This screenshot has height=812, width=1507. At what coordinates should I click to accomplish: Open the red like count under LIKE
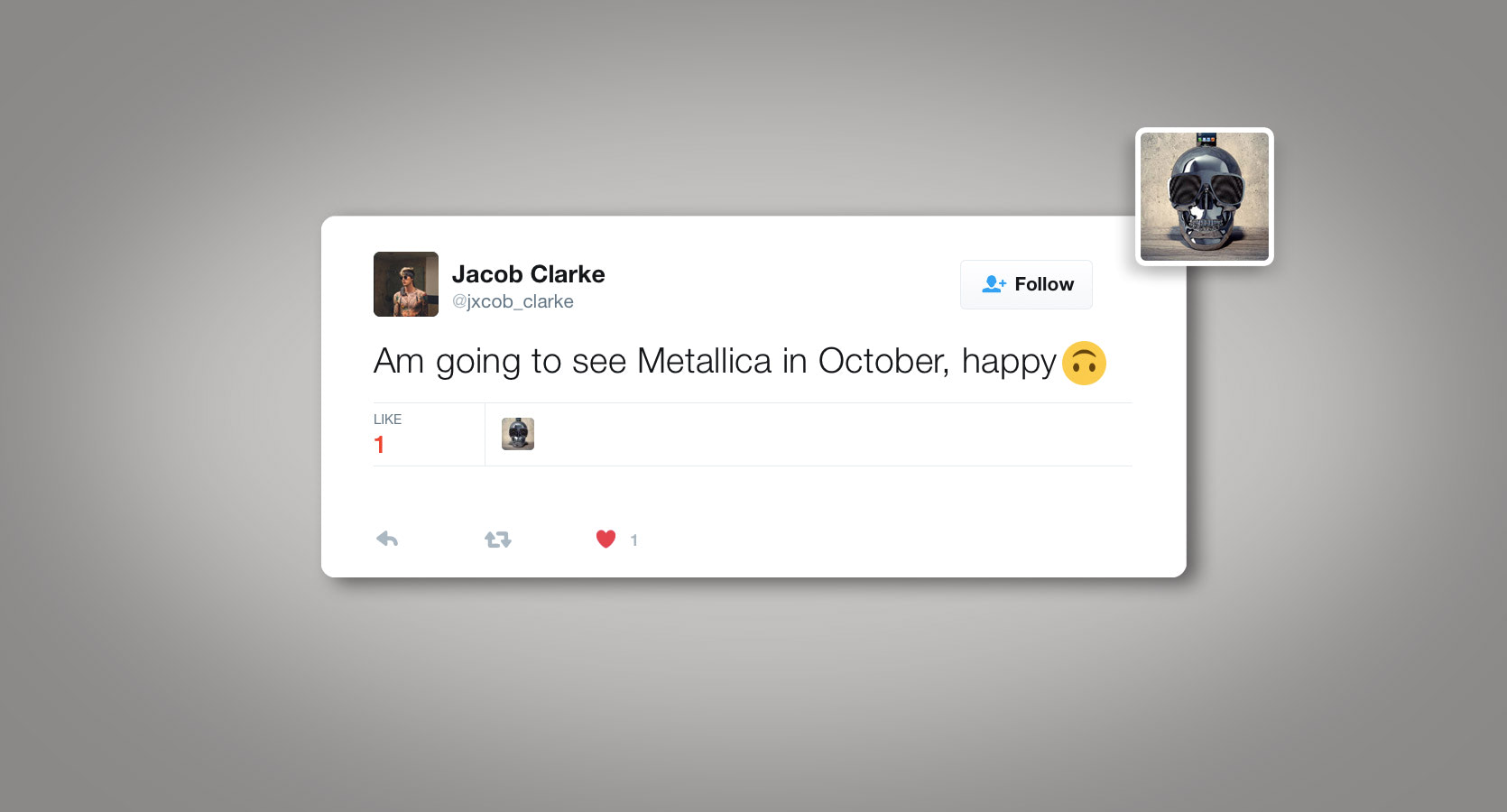click(379, 445)
